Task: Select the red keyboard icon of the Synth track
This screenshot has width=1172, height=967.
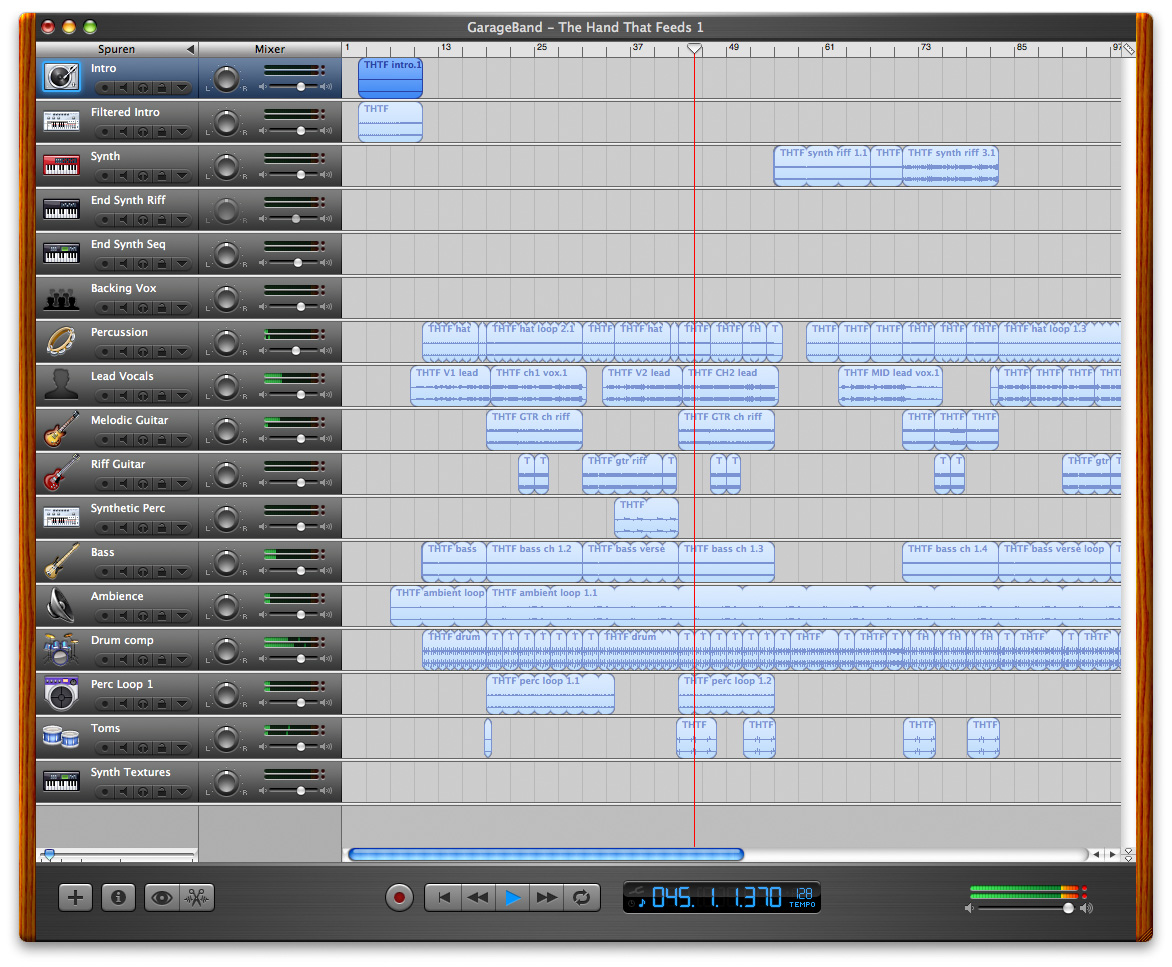Action: point(61,165)
